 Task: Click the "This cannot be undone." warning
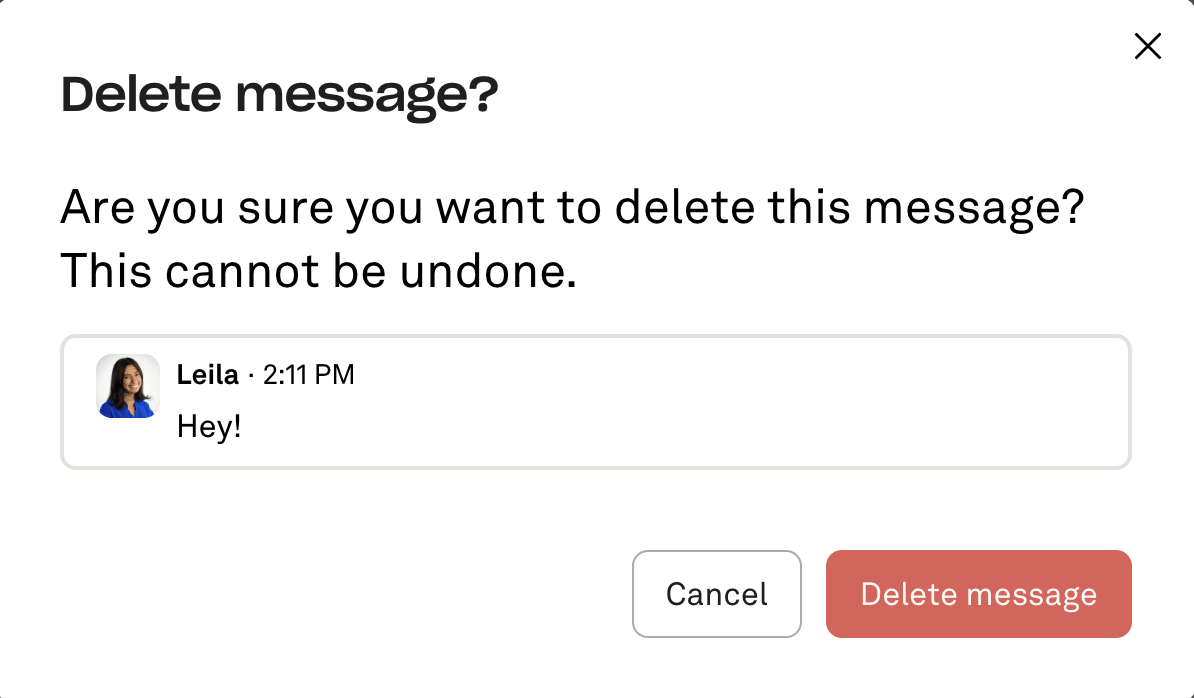pos(318,271)
